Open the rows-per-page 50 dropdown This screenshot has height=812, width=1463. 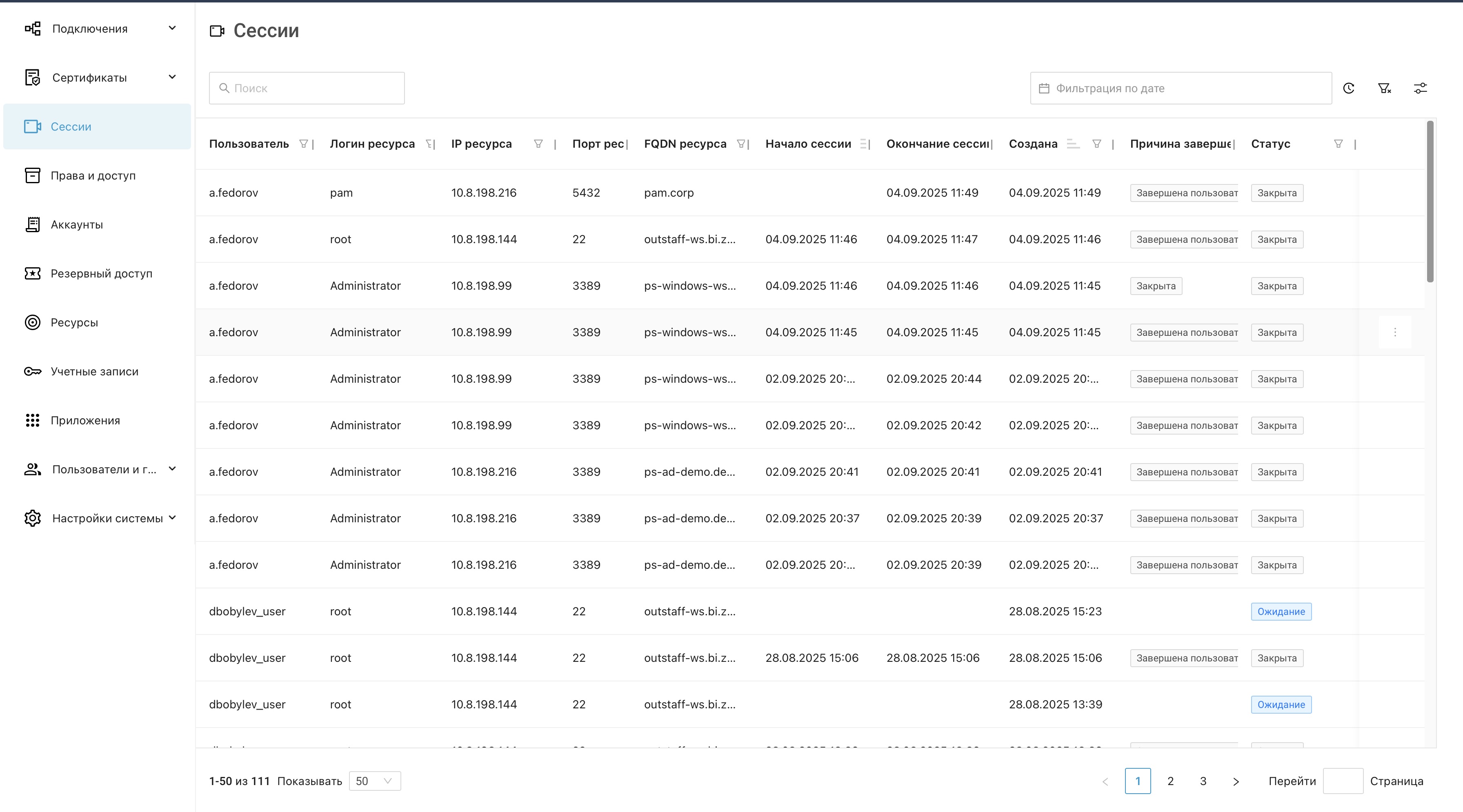(375, 781)
